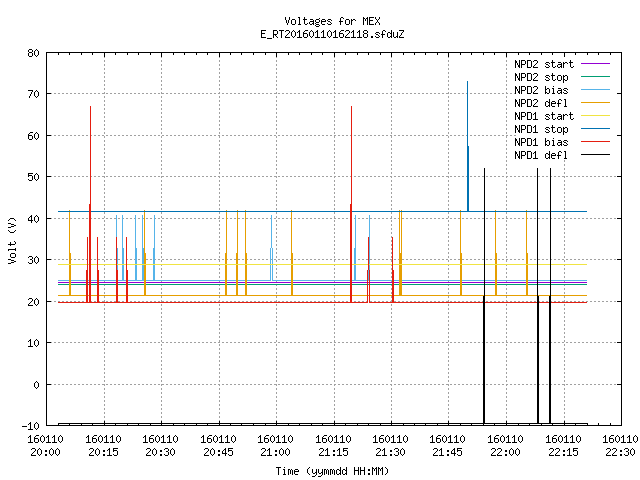Click the x-axis label 160110 20:00
The image size is (640, 480).
point(45,446)
